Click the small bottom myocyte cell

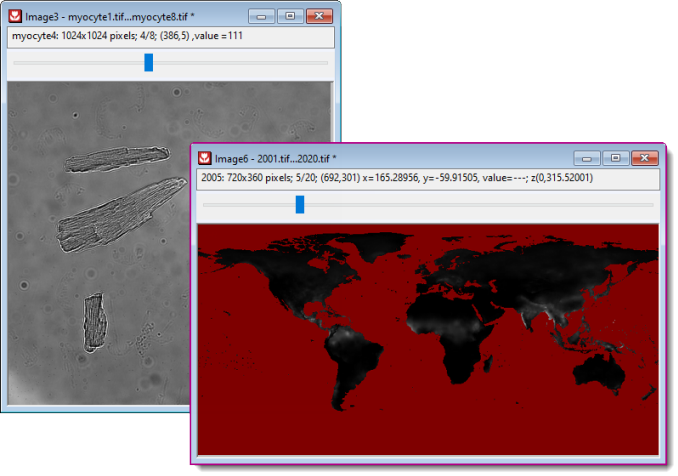pyautogui.click(x=94, y=321)
